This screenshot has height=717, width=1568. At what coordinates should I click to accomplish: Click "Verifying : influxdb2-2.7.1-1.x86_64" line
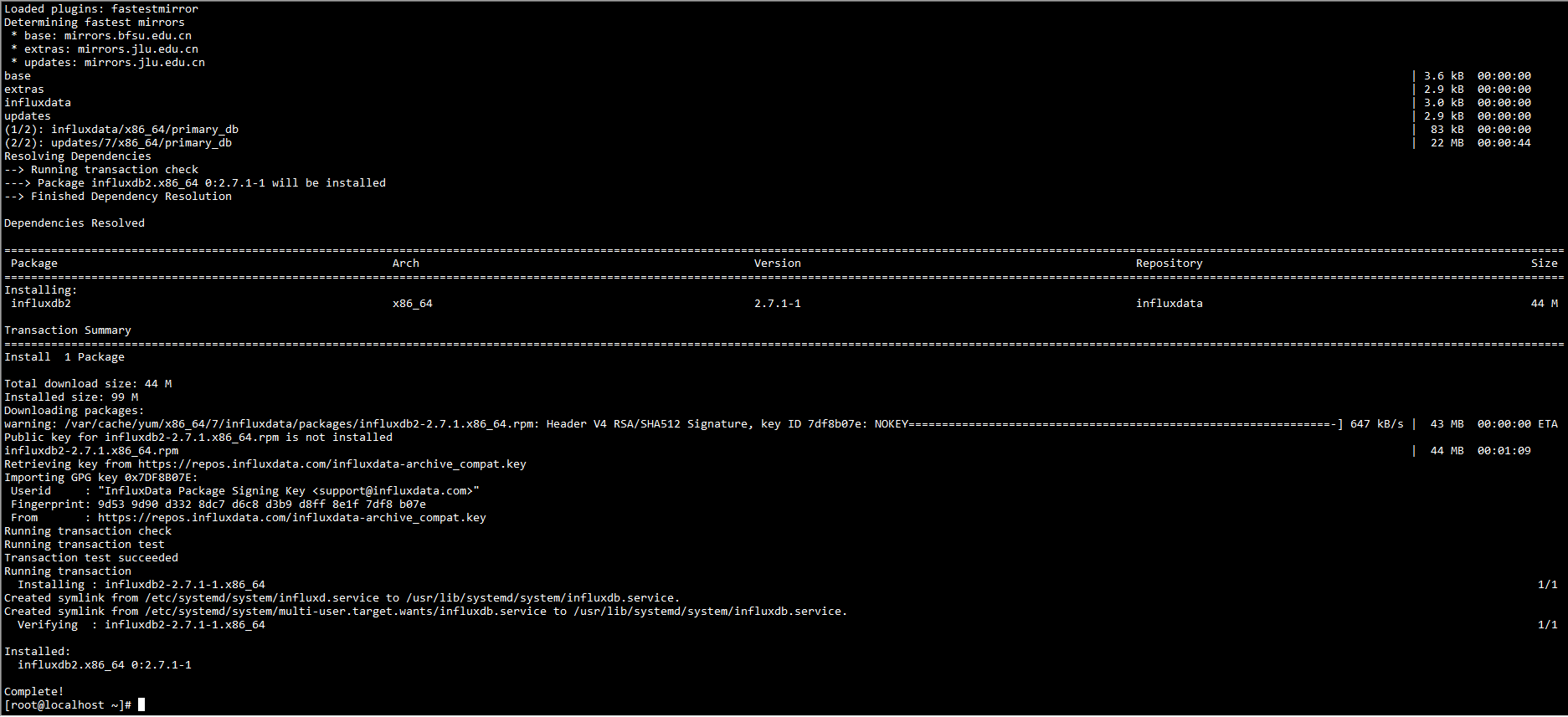click(141, 625)
